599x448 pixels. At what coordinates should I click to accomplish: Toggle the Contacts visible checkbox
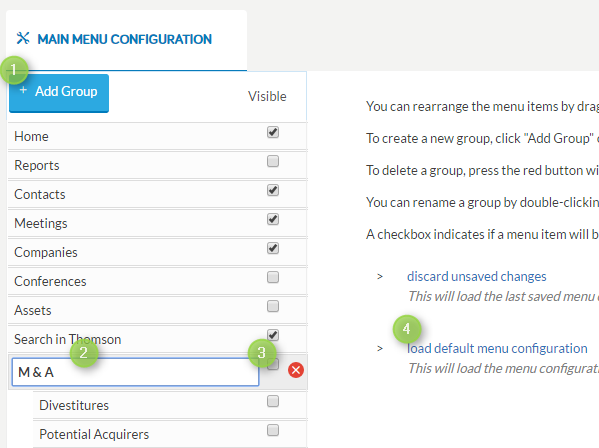click(x=273, y=190)
